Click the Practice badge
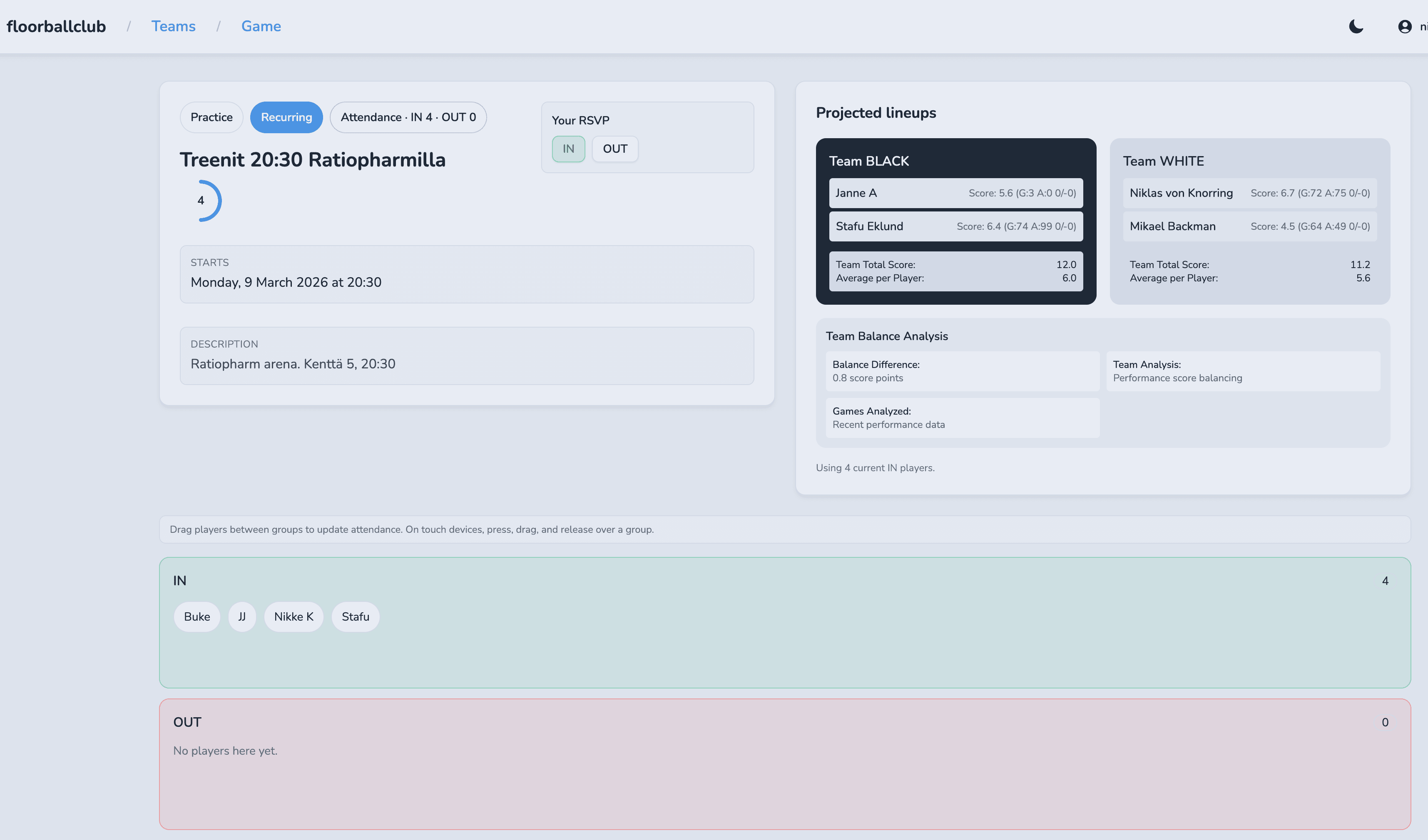The width and height of the screenshot is (1428, 840). point(211,117)
